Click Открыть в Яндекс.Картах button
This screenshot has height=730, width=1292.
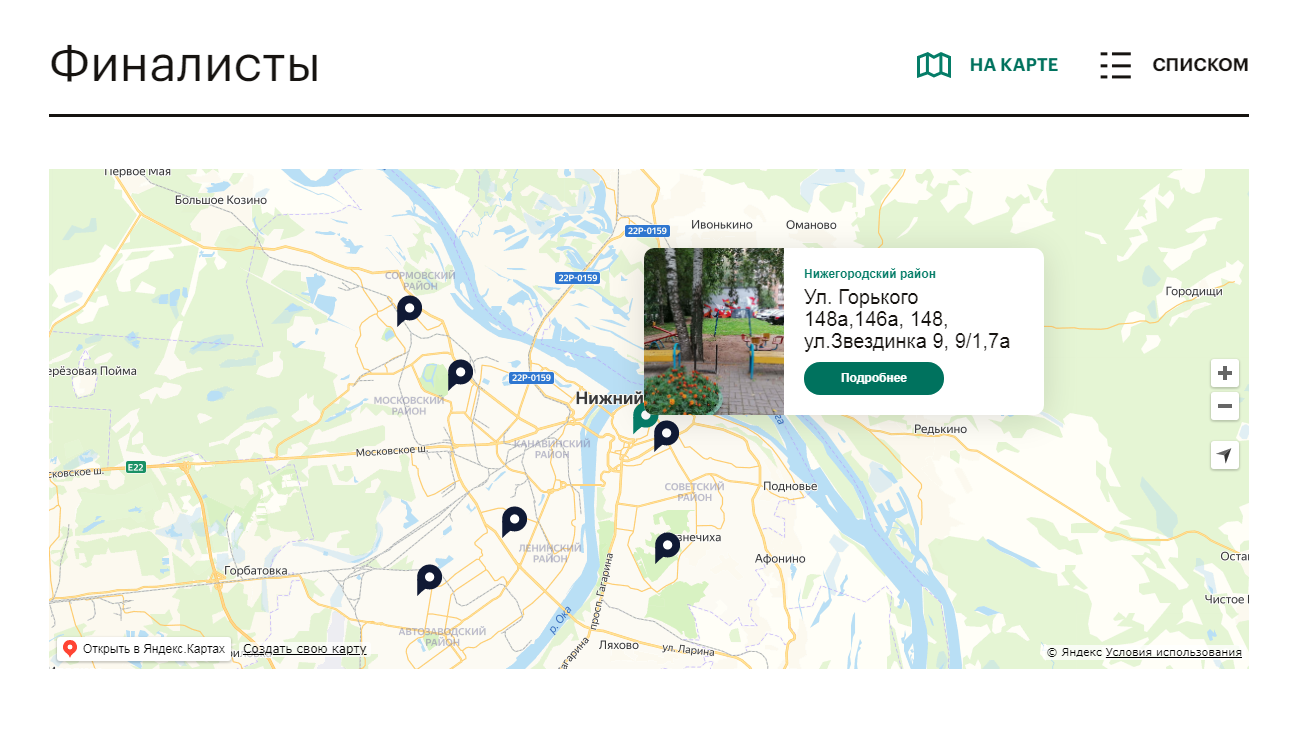pos(144,649)
